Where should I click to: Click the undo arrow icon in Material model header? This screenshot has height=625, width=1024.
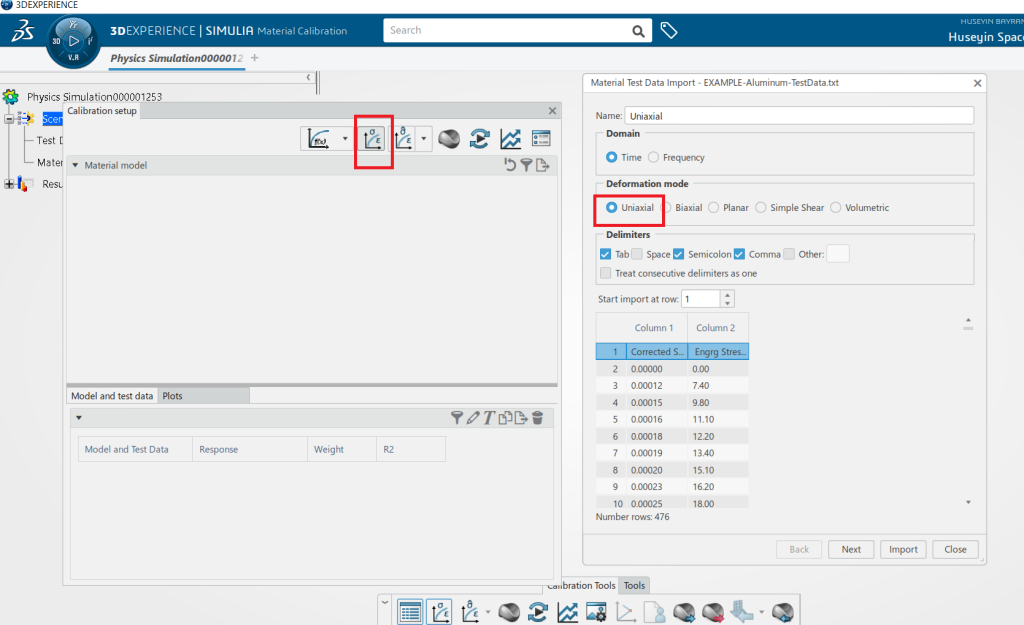point(510,165)
